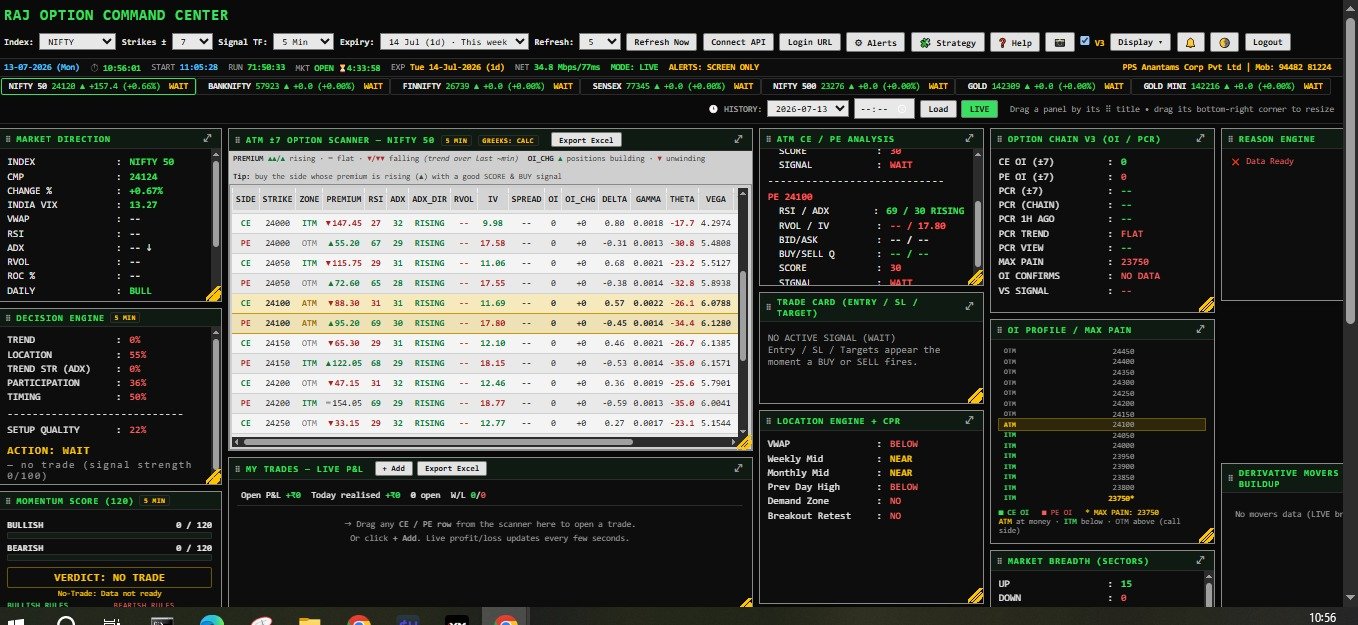Click the + Add trade button

pos(393,468)
